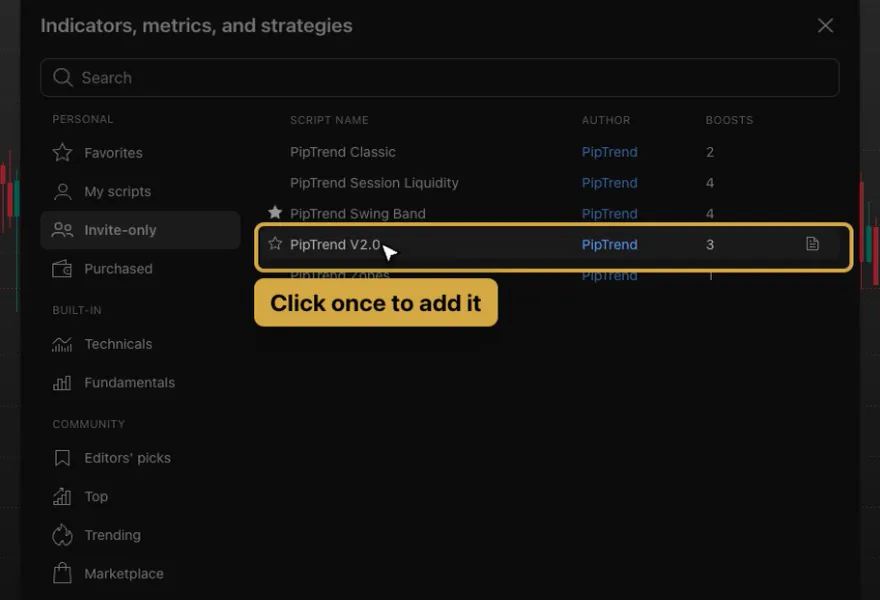Open the My scripts category
The width and height of the screenshot is (880, 600).
pos(140,191)
